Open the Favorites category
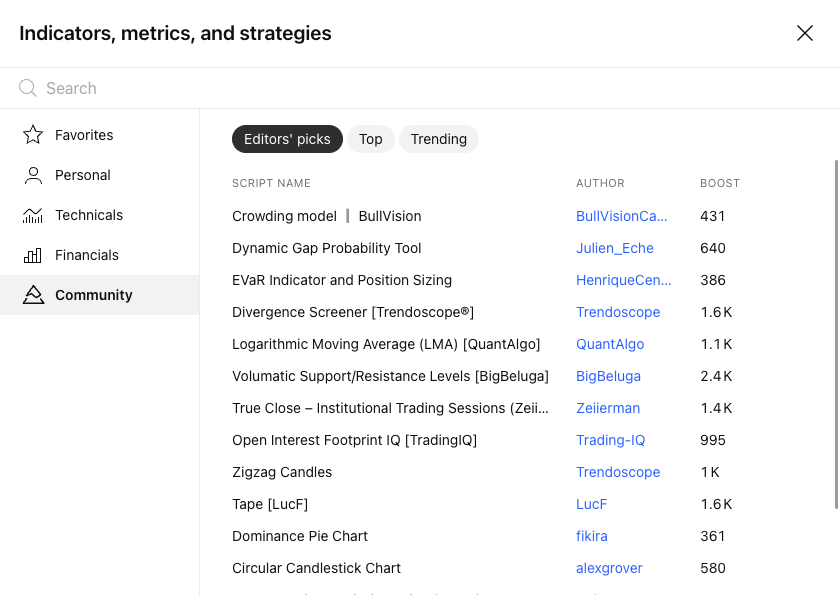The width and height of the screenshot is (839, 595). click(100, 135)
